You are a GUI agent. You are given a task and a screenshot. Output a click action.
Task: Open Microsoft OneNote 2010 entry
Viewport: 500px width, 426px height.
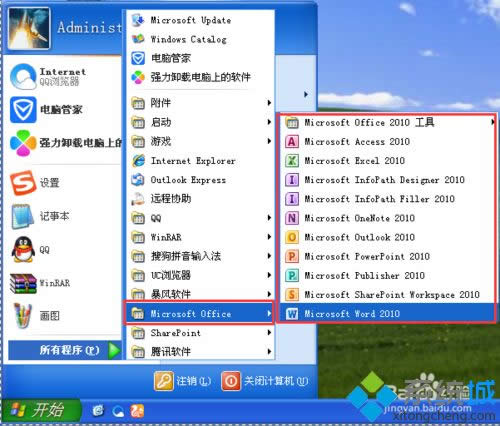coord(387,218)
